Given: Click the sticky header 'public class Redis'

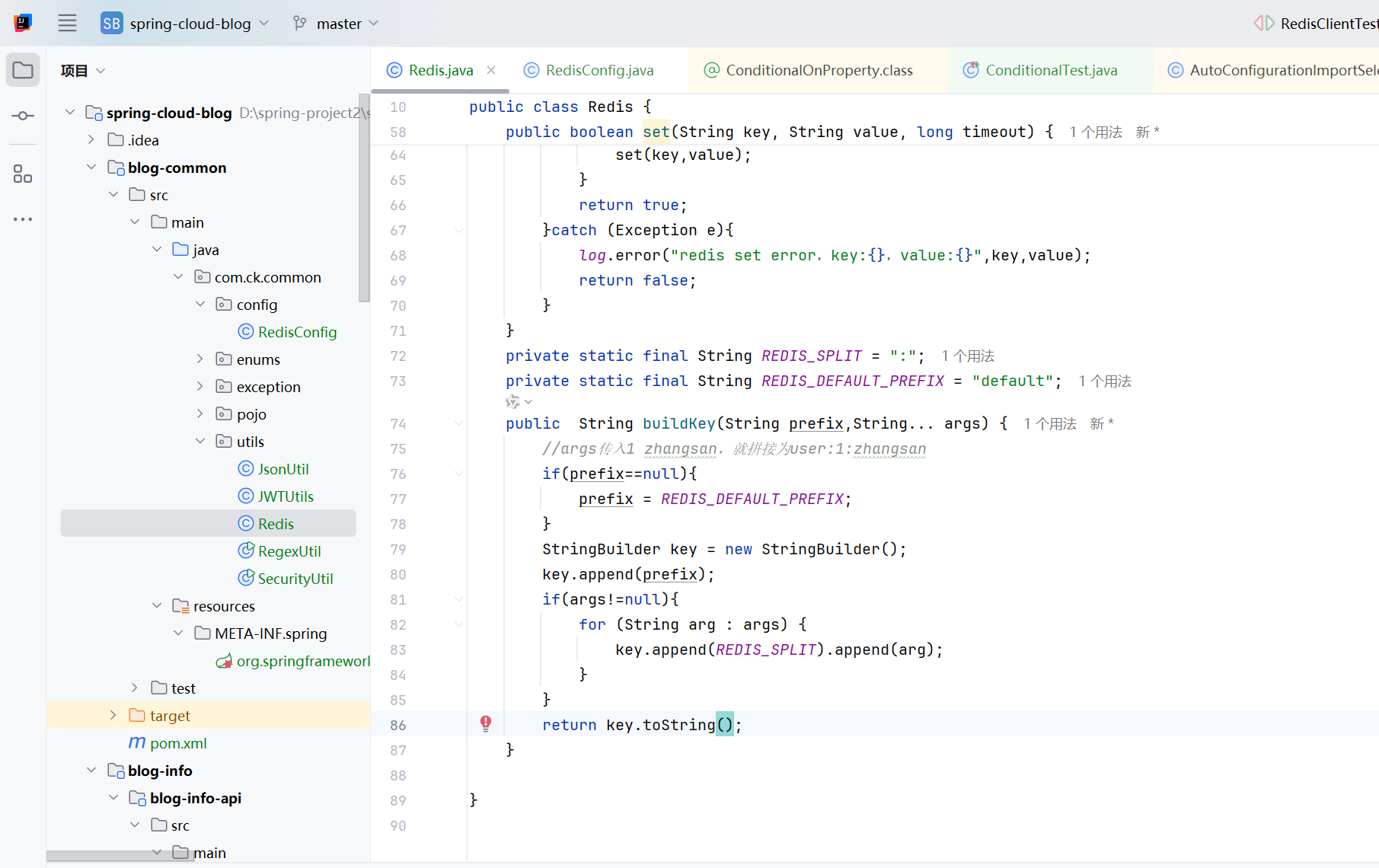Looking at the screenshot, I should click(x=560, y=107).
